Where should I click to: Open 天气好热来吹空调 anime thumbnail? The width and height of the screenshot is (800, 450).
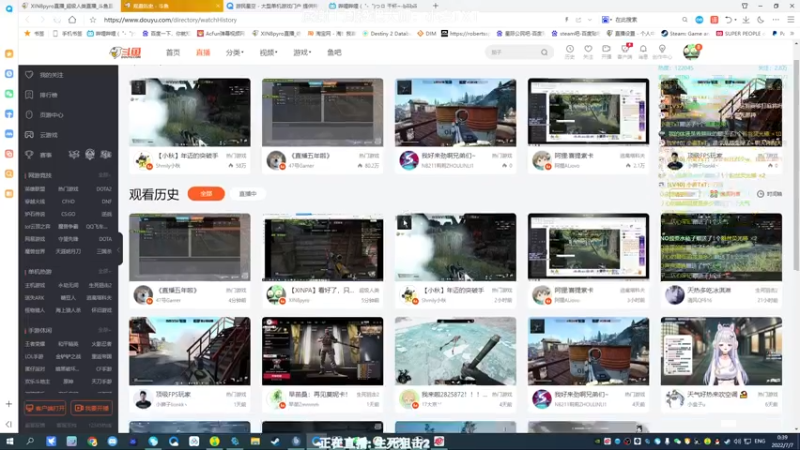[721, 351]
